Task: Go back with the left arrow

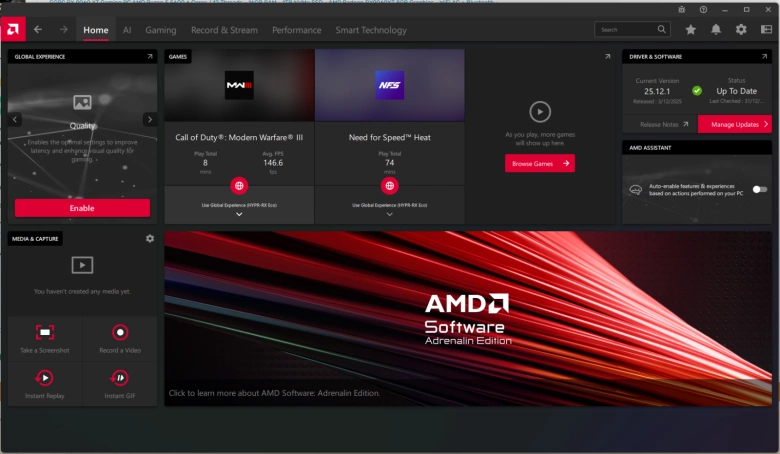Action: pos(38,30)
